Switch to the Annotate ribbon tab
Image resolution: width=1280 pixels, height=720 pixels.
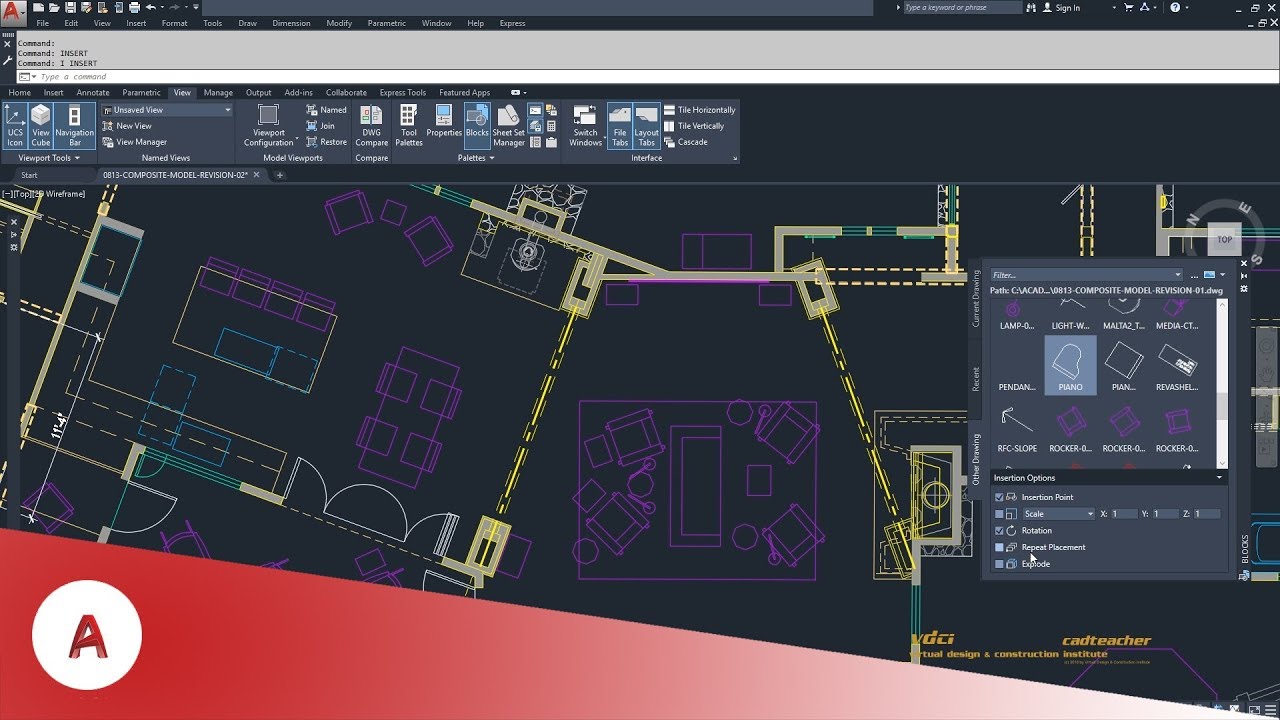click(93, 93)
